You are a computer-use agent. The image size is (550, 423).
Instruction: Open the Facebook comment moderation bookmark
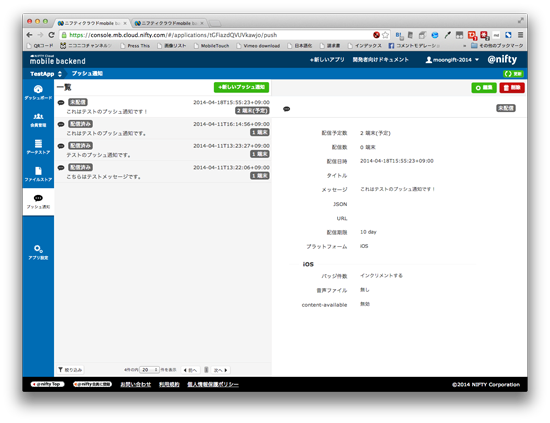(x=414, y=46)
